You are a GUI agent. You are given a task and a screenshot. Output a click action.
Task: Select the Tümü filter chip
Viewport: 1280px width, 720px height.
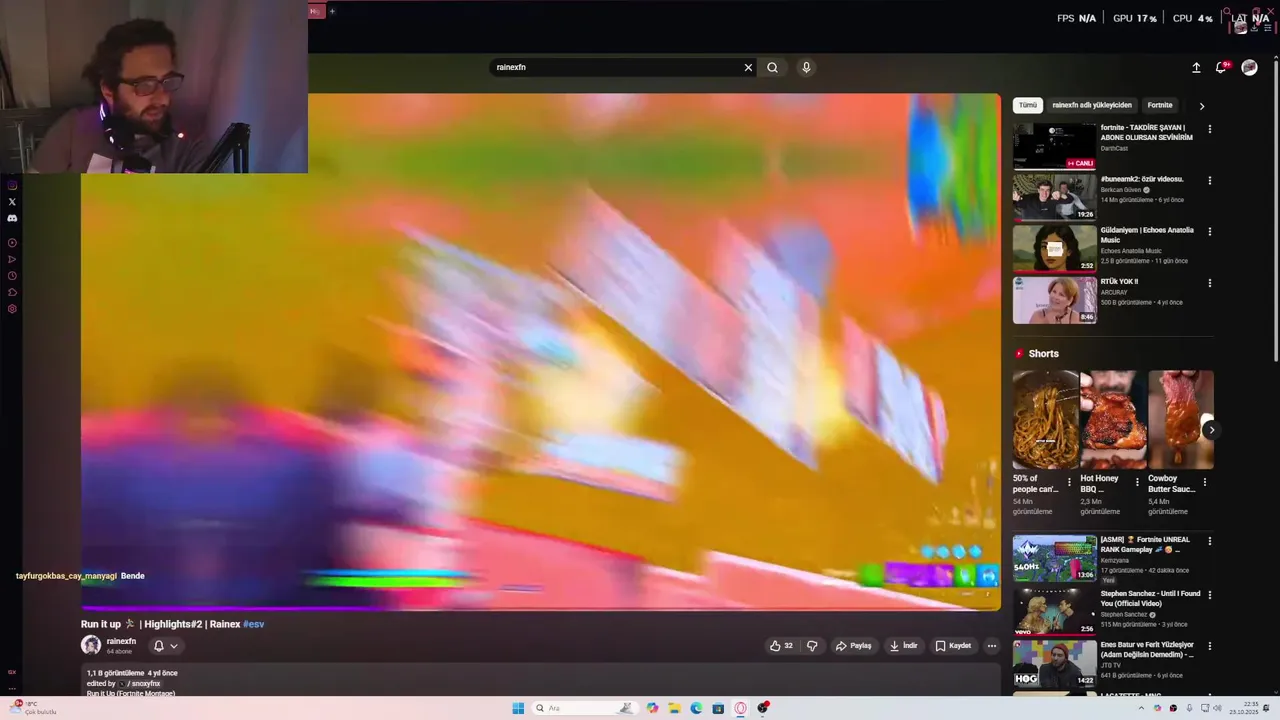tap(1028, 105)
